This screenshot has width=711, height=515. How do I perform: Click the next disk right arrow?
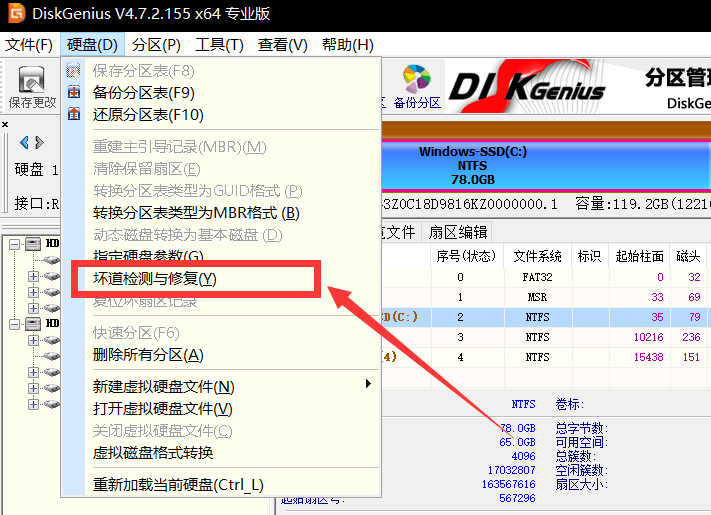pyautogui.click(x=39, y=143)
